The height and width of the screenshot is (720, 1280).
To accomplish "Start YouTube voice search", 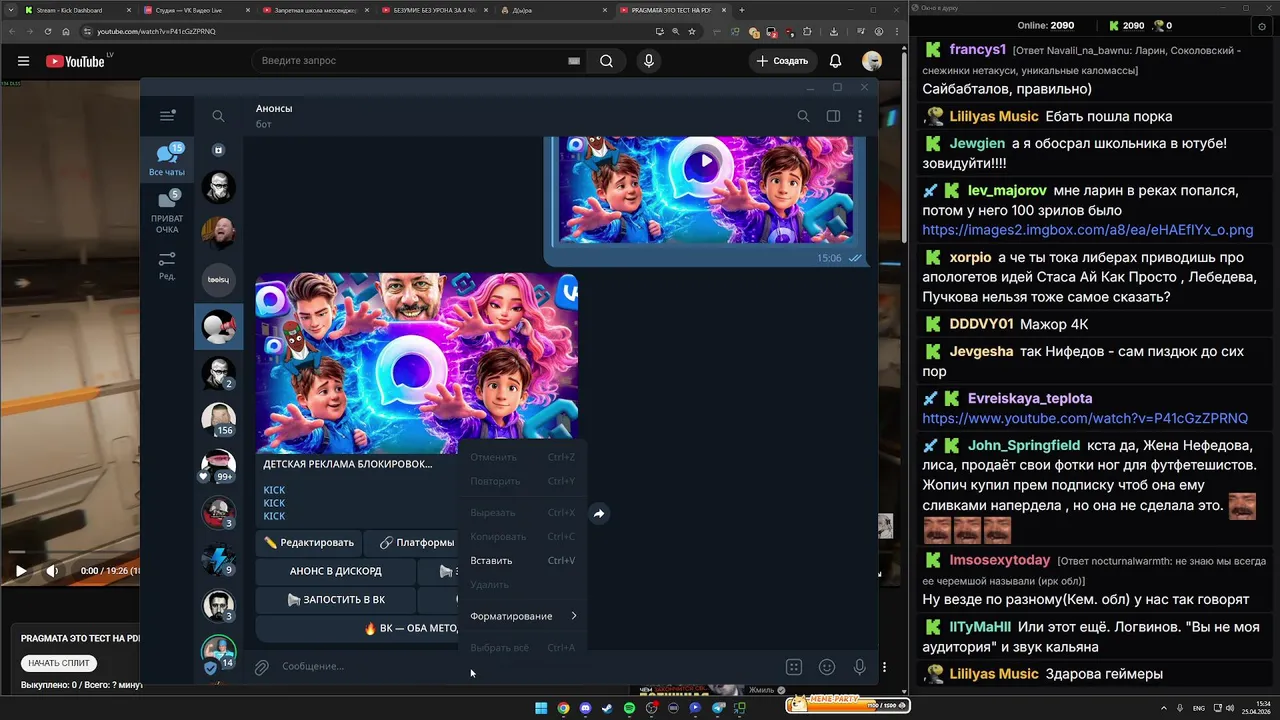I will coord(649,61).
